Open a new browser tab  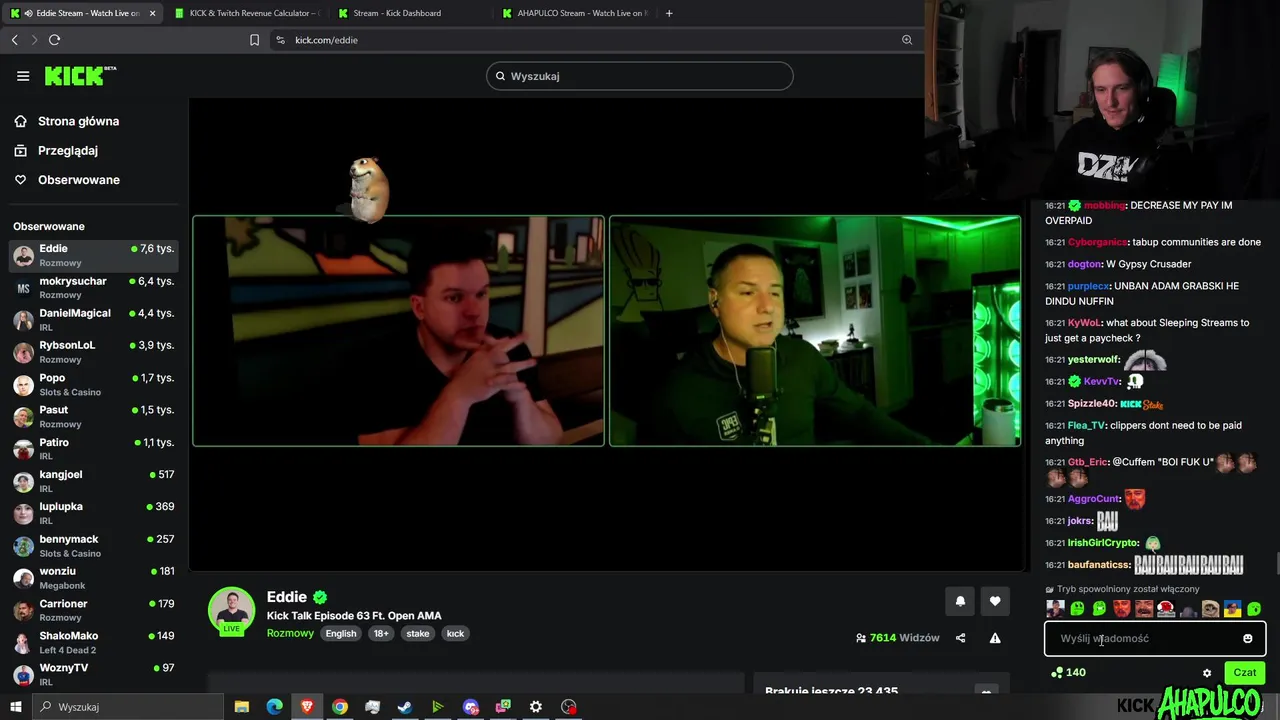tap(669, 13)
